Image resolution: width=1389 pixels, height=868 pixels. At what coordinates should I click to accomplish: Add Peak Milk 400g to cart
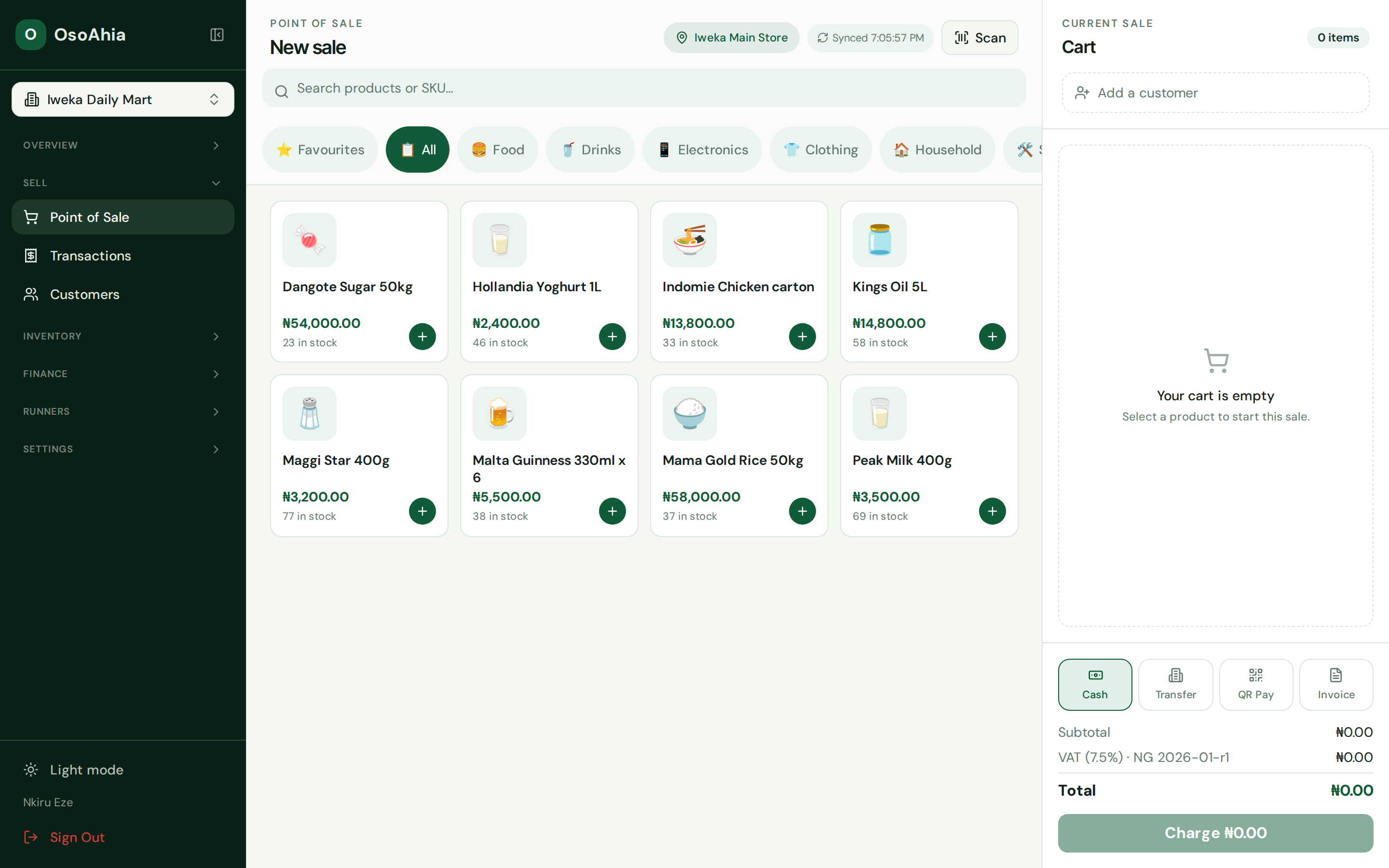993,511
